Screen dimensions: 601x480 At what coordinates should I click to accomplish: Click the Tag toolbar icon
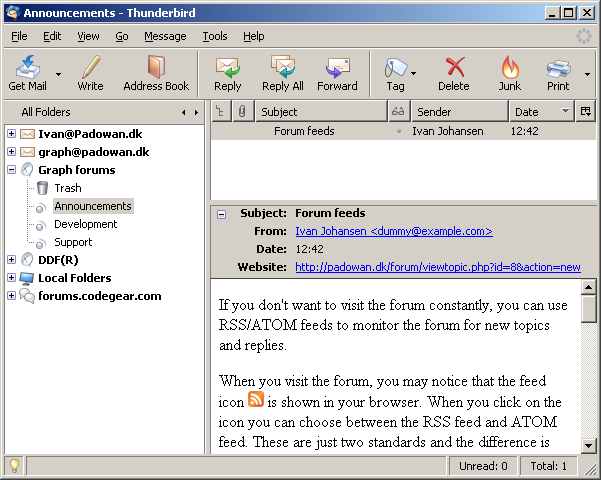click(395, 73)
